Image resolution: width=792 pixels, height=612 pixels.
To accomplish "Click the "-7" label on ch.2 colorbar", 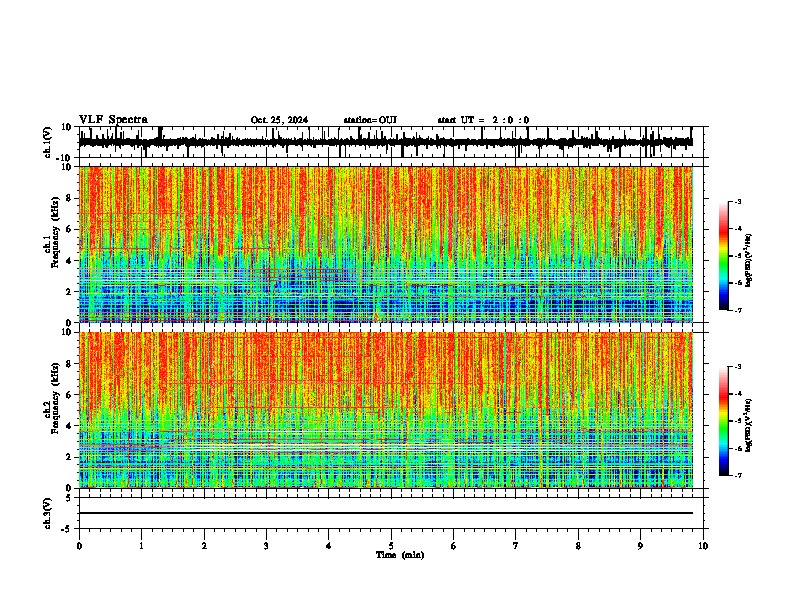I will [737, 475].
